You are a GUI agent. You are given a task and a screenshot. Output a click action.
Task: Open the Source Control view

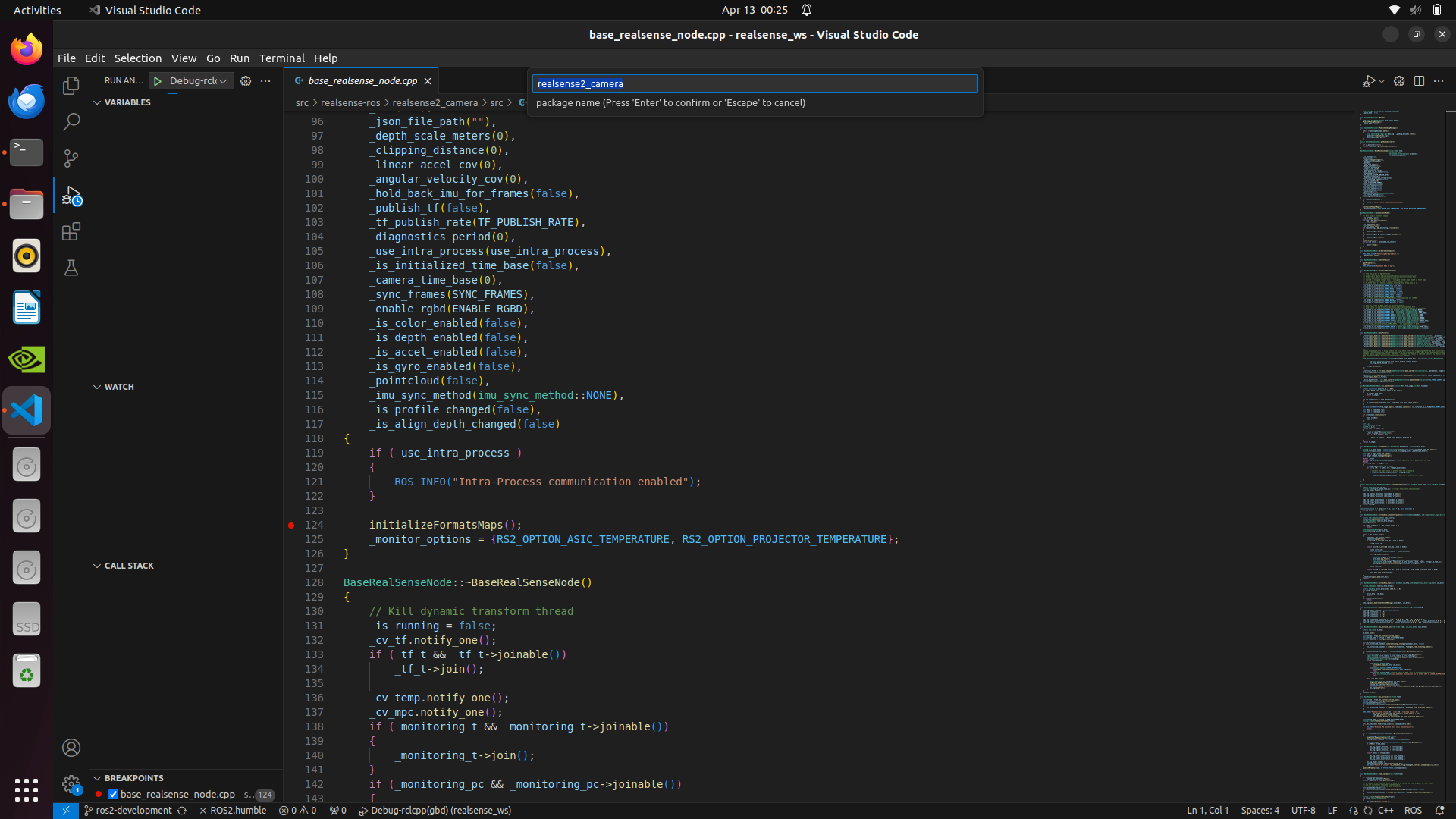tap(71, 158)
